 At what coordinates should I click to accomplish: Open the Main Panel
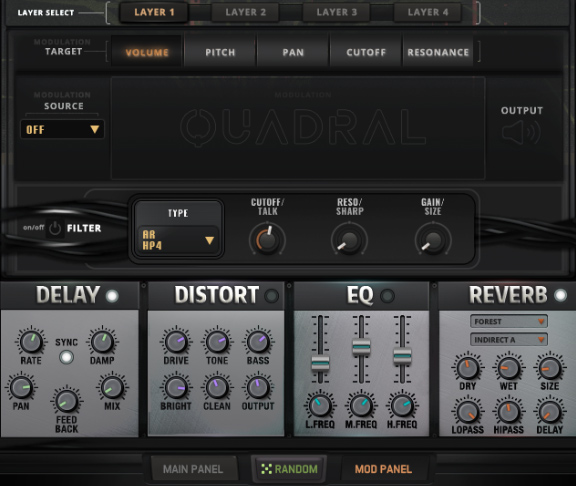click(x=193, y=469)
